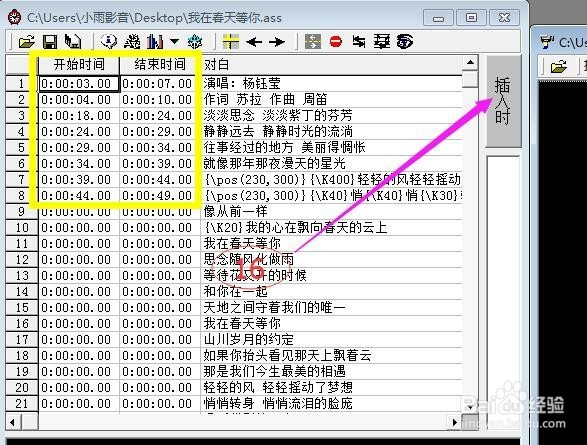587x445 pixels.
Task: Select end time 0:00:34.00 in row 5
Action: point(160,147)
